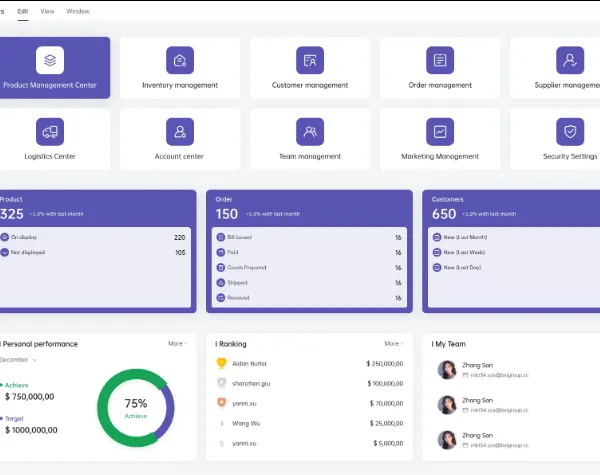Screen dimensions: 600x475
Task: Click the silver badge beside shanzhen.giu
Action: tap(222, 383)
